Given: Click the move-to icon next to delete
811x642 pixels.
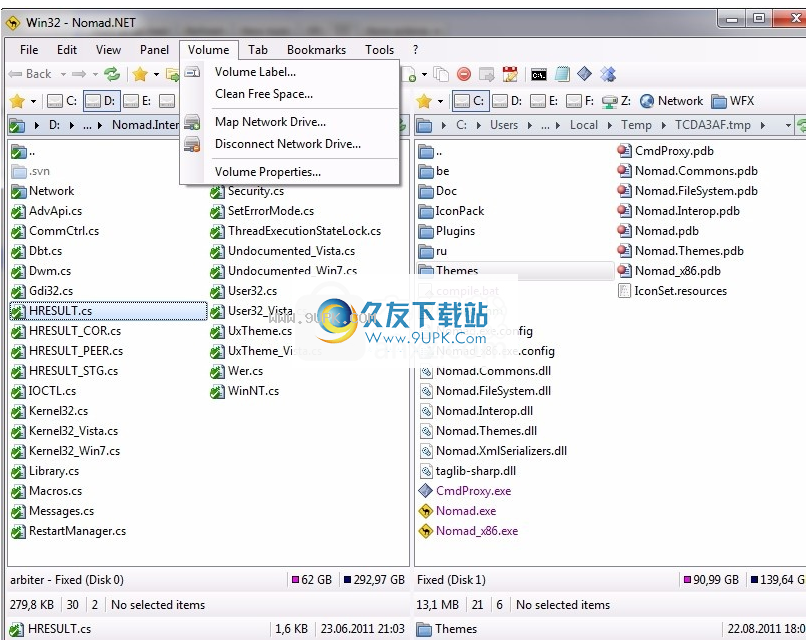Looking at the screenshot, I should (487, 74).
